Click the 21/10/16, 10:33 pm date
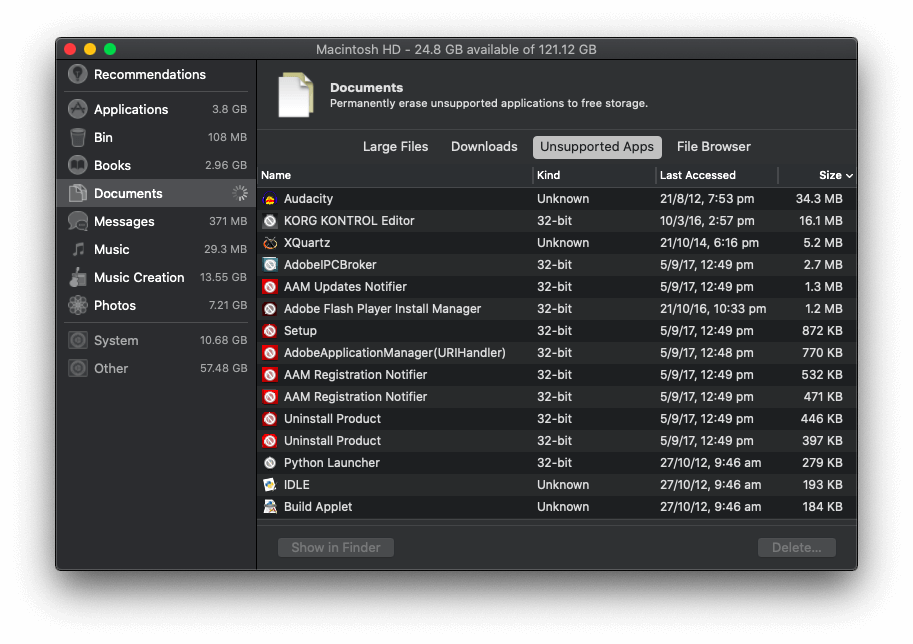The width and height of the screenshot is (913, 644). point(713,309)
